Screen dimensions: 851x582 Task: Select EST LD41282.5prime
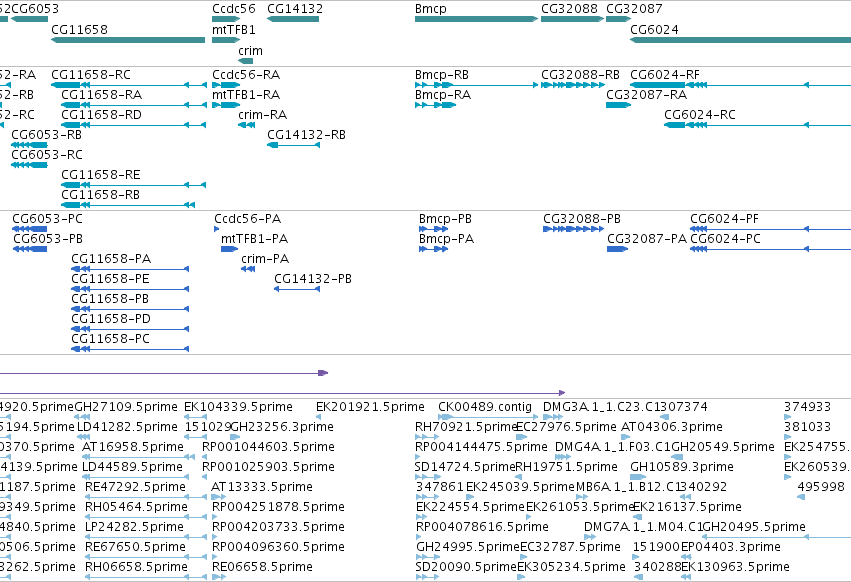coord(84,436)
